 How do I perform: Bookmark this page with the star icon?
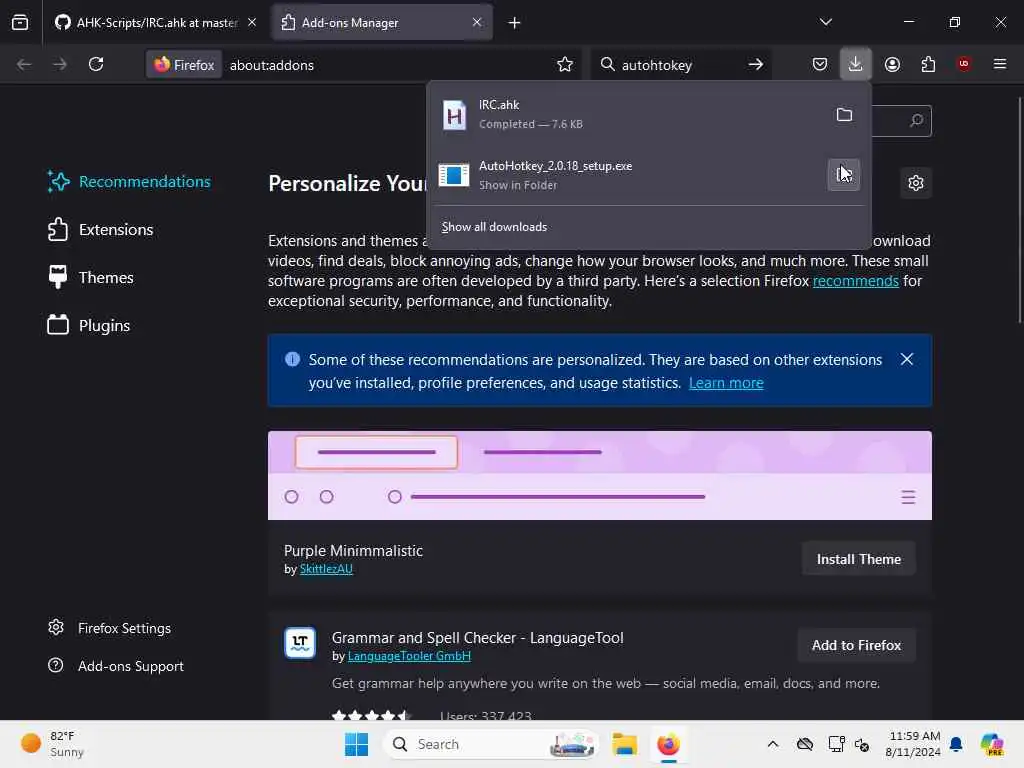(565, 65)
